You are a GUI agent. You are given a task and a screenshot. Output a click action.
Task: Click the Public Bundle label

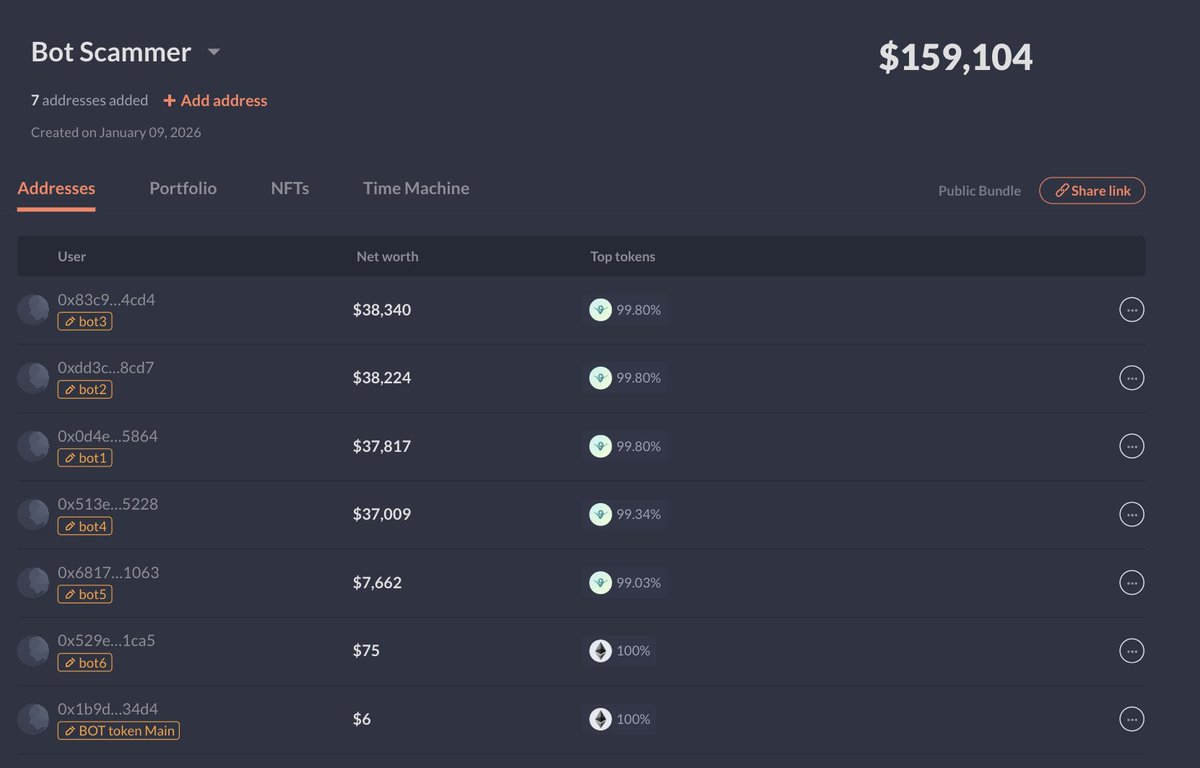979,191
